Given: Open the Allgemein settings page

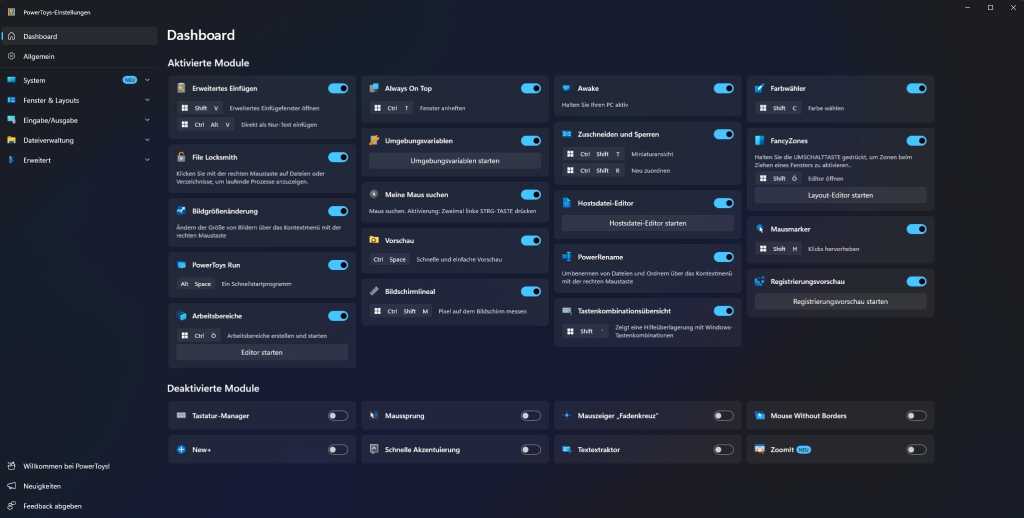Looking at the screenshot, I should [x=79, y=57].
